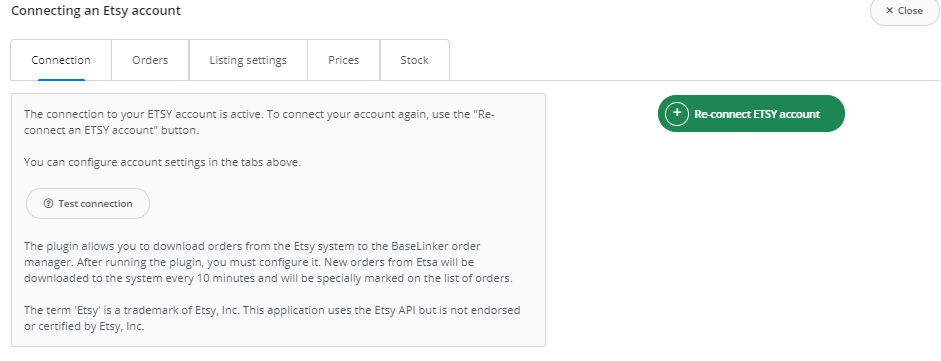Select the Prices tab

click(343, 60)
